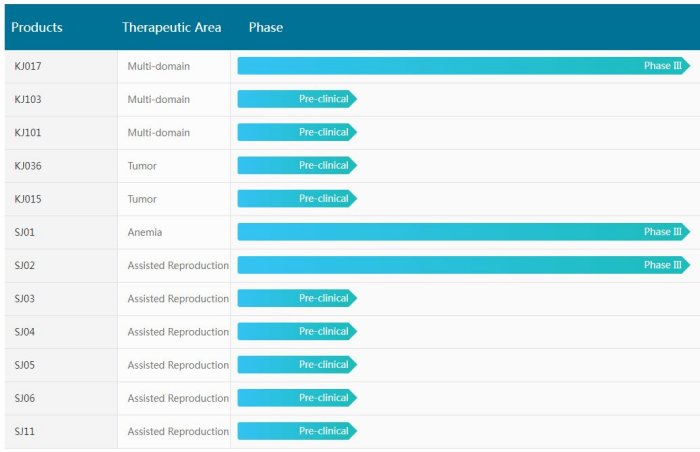Click the Tumor cell in the KJ036 row
Viewport: 700px width, 452px height.
[142, 166]
